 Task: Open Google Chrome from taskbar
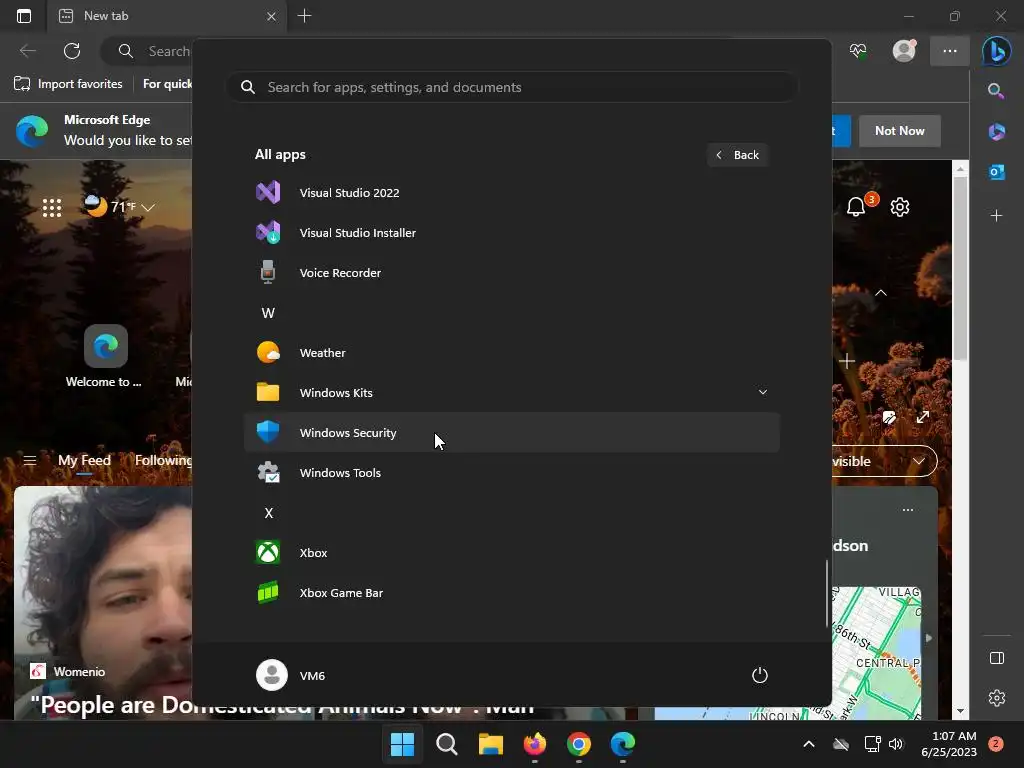click(579, 744)
